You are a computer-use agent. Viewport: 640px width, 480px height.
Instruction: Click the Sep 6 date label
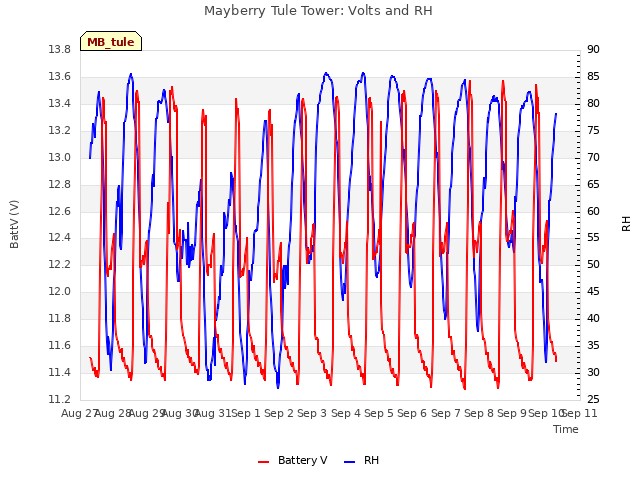click(412, 413)
